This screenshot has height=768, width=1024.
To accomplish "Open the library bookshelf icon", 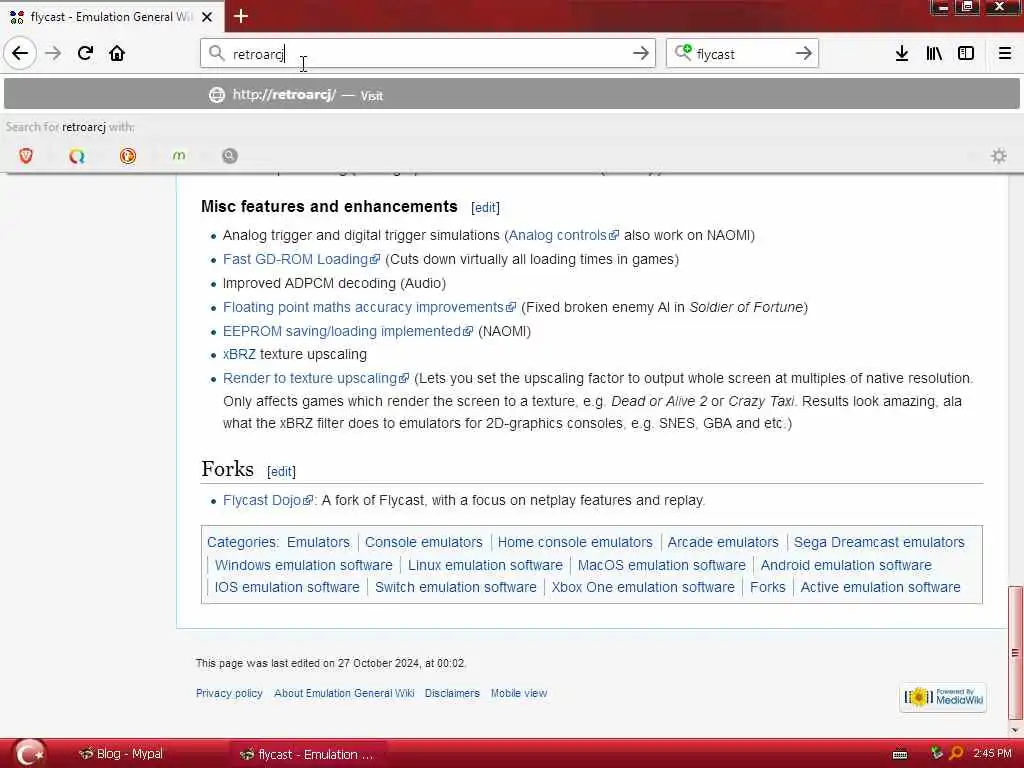I will (x=934, y=53).
